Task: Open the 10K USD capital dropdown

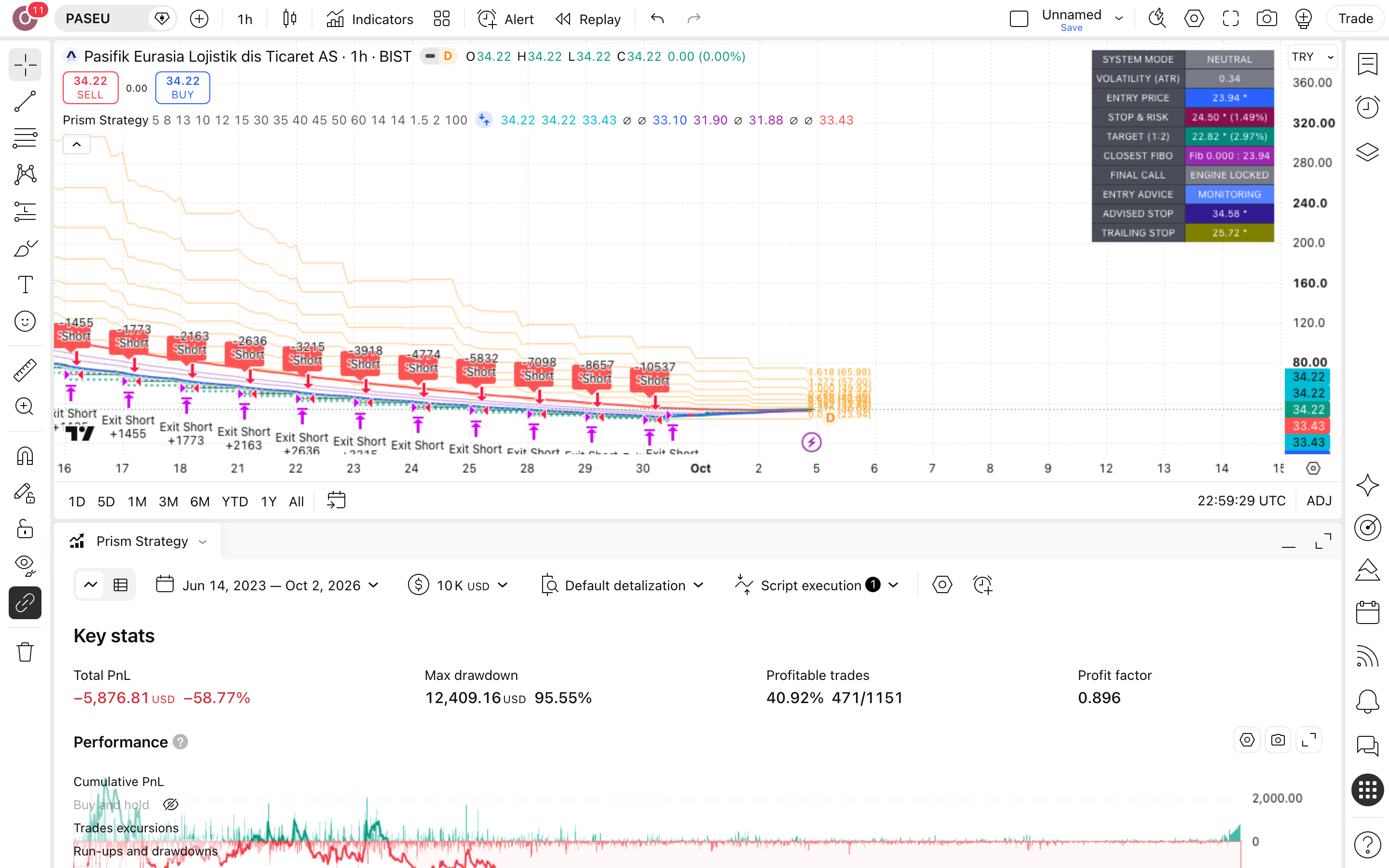Action: [458, 585]
